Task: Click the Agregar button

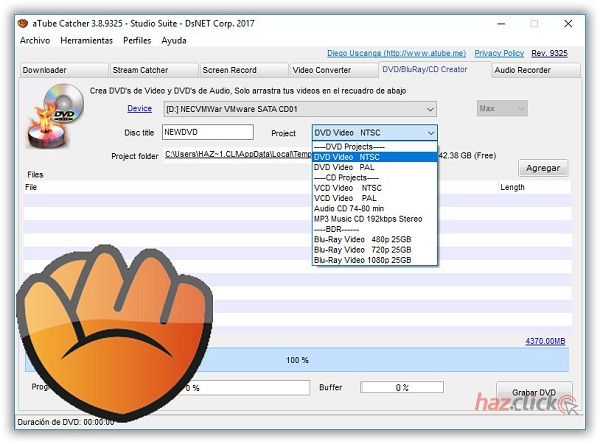Action: 543,168
